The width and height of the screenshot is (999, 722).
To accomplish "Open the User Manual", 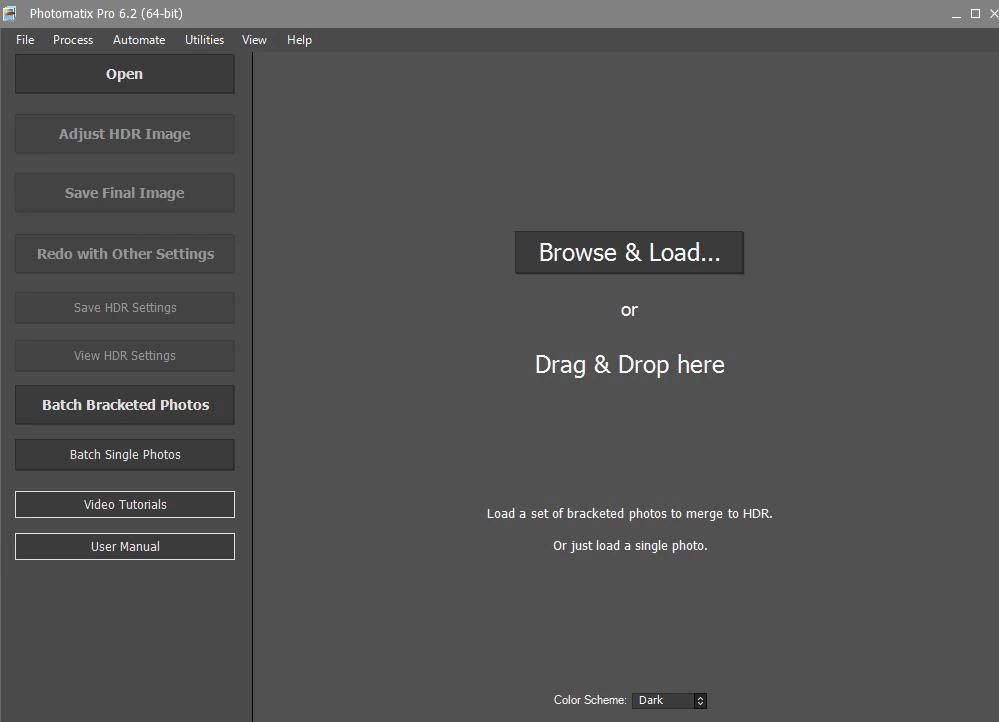I will coord(125,546).
